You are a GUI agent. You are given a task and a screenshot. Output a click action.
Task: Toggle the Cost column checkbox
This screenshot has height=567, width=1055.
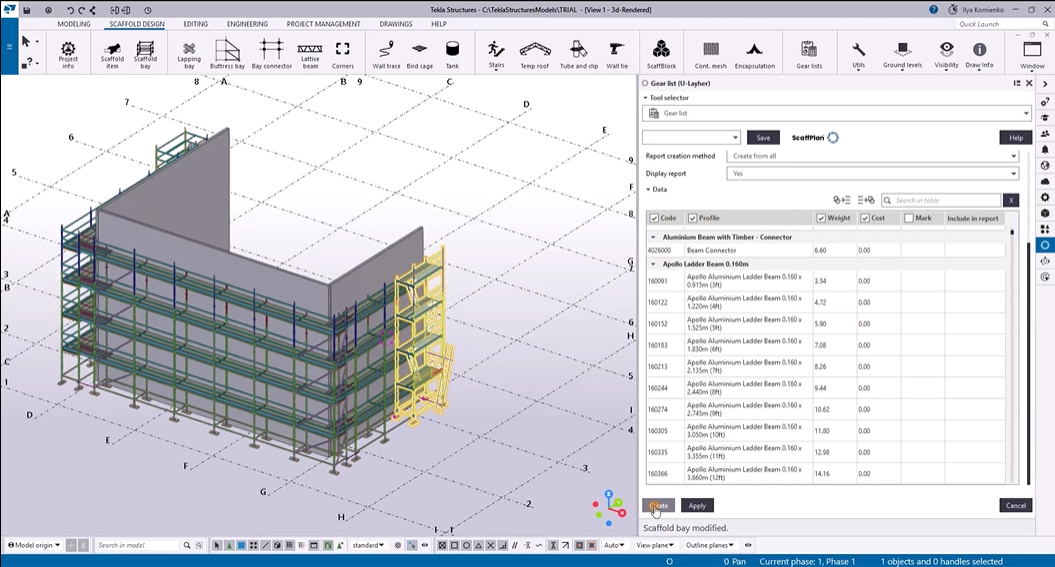[865, 219]
